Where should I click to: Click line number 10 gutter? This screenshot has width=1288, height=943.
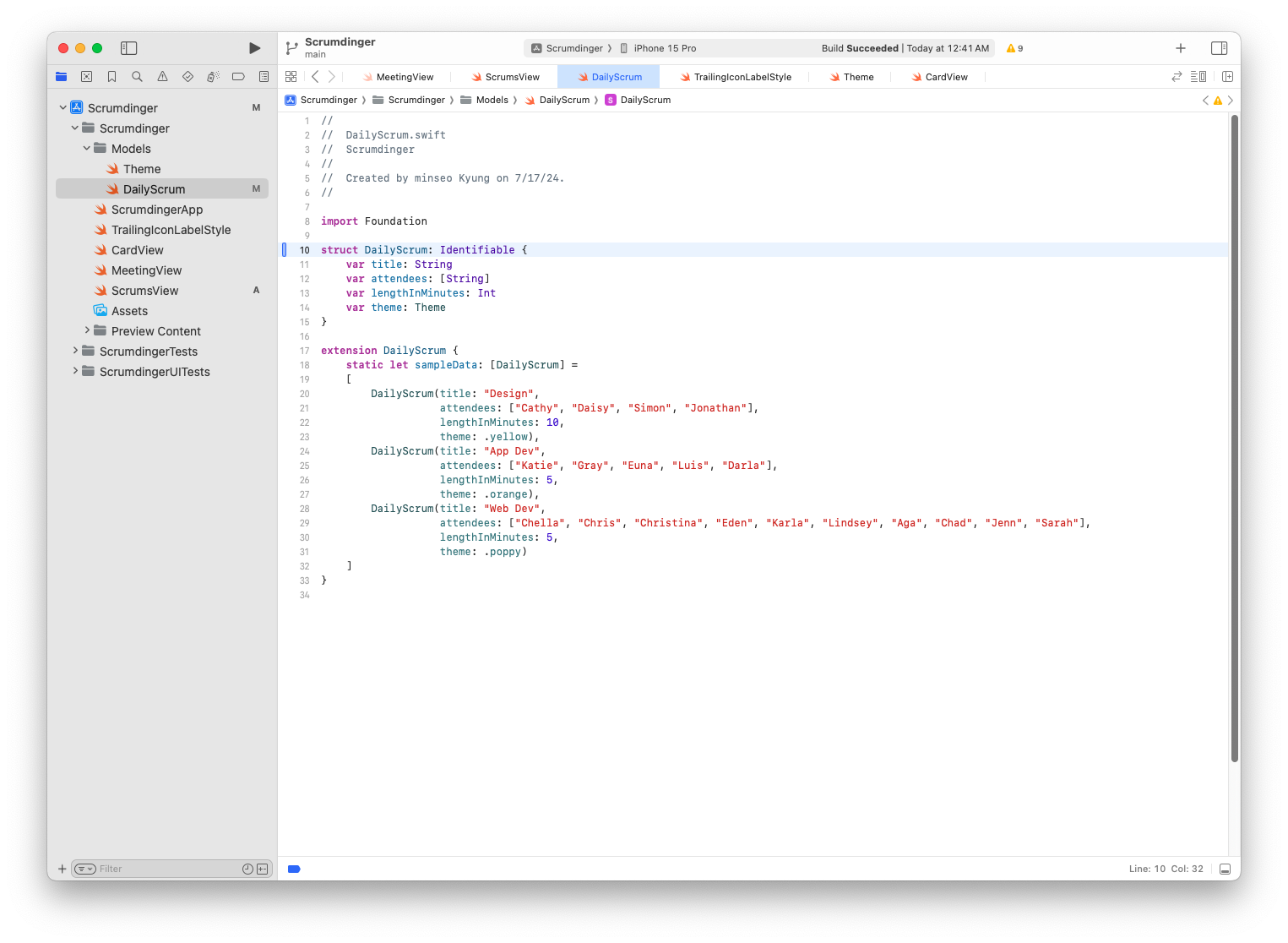304,250
